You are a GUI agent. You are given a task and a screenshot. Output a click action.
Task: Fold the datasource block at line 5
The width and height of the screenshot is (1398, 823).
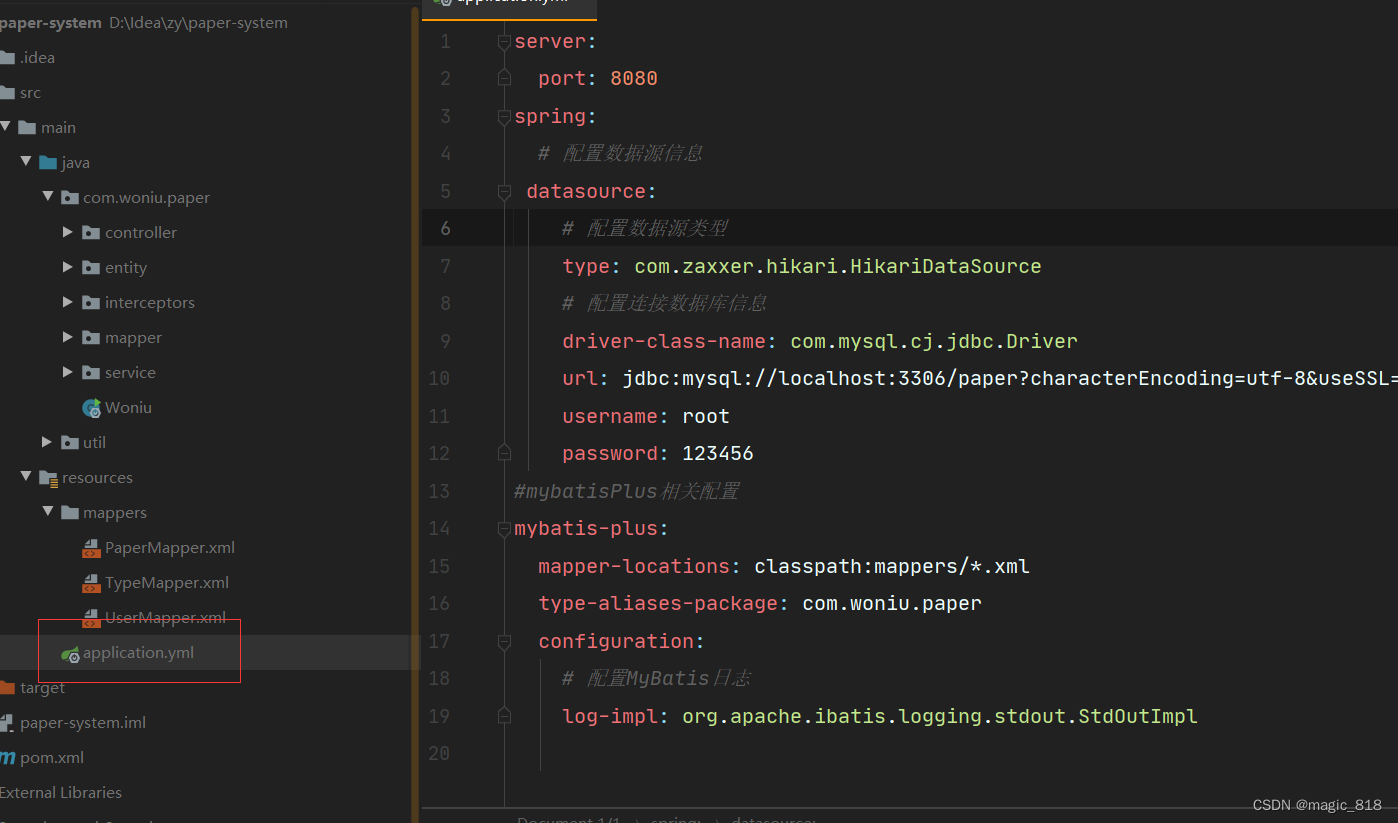504,191
